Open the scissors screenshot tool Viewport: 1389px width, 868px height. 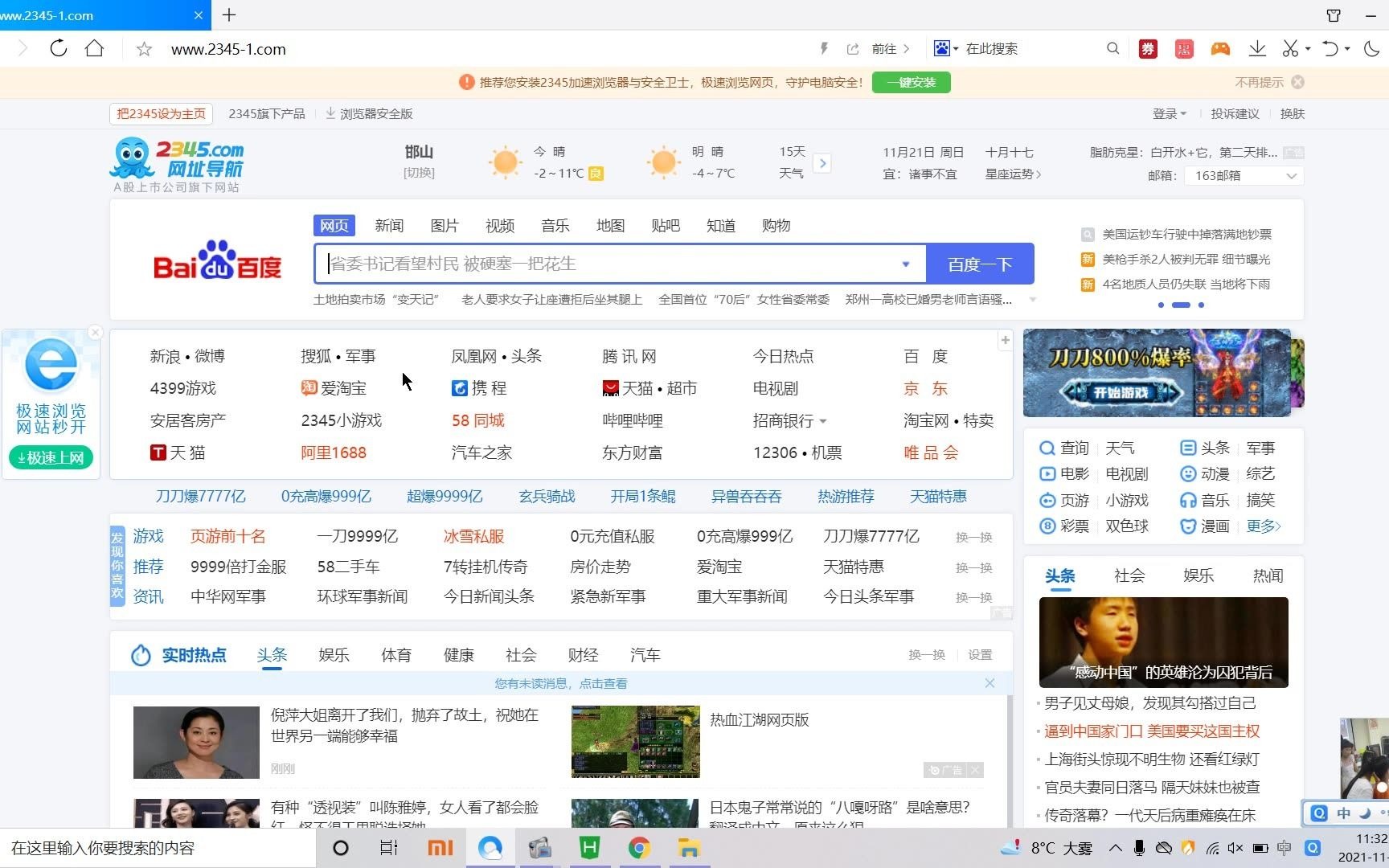[1290, 49]
